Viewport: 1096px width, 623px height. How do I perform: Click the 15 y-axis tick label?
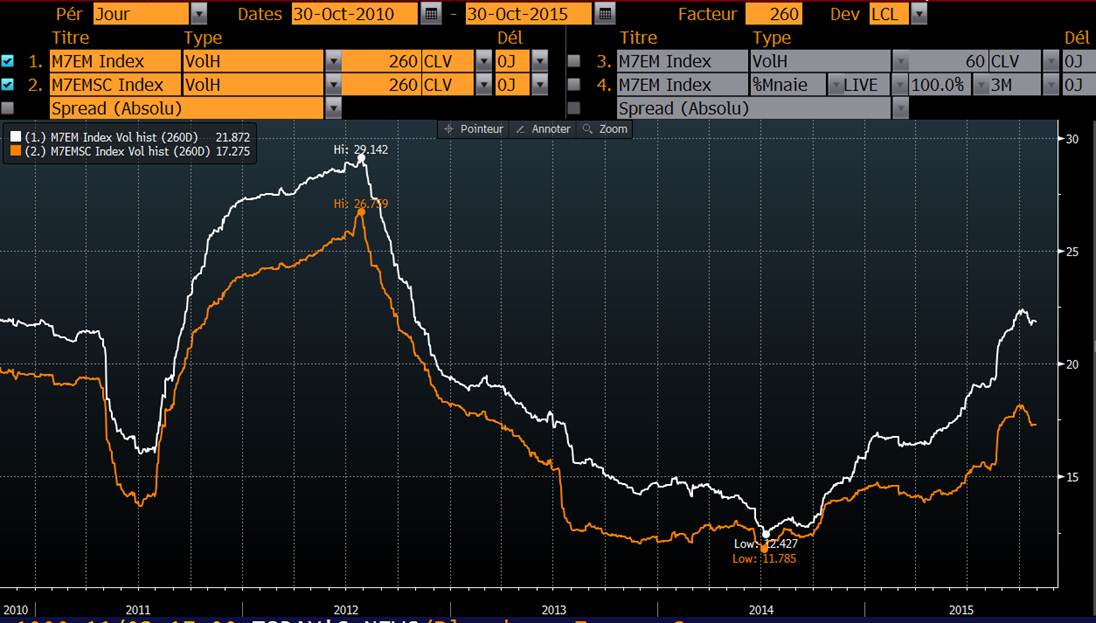[x=1072, y=477]
